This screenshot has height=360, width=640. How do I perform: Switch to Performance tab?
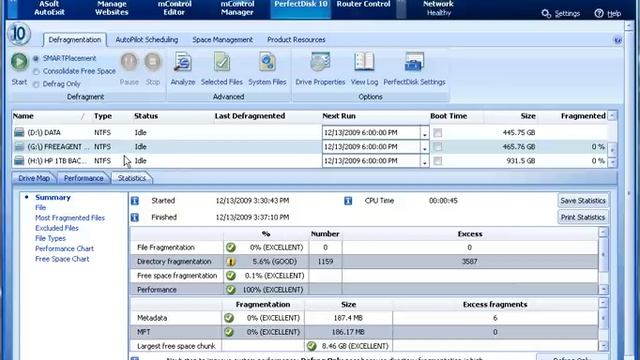pos(83,178)
